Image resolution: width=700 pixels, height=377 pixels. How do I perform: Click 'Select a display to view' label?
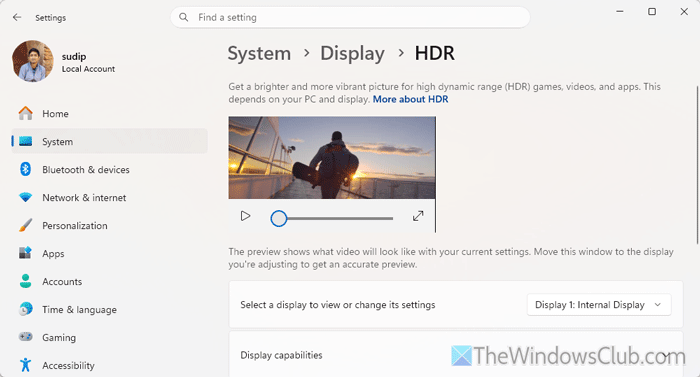(338, 305)
